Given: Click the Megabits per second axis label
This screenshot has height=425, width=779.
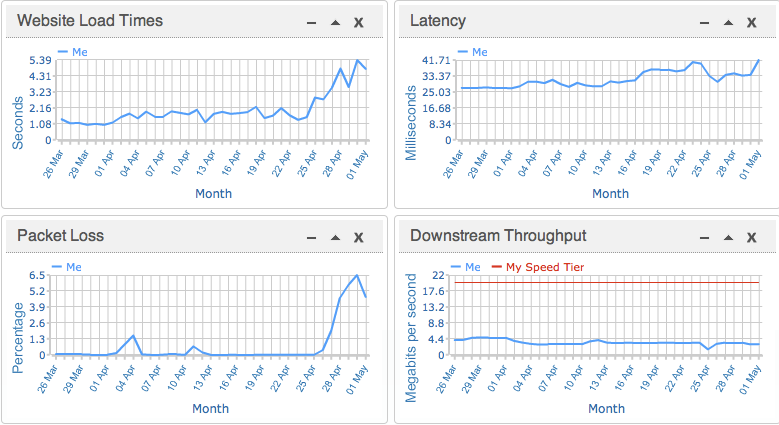Looking at the screenshot, I should (x=411, y=338).
